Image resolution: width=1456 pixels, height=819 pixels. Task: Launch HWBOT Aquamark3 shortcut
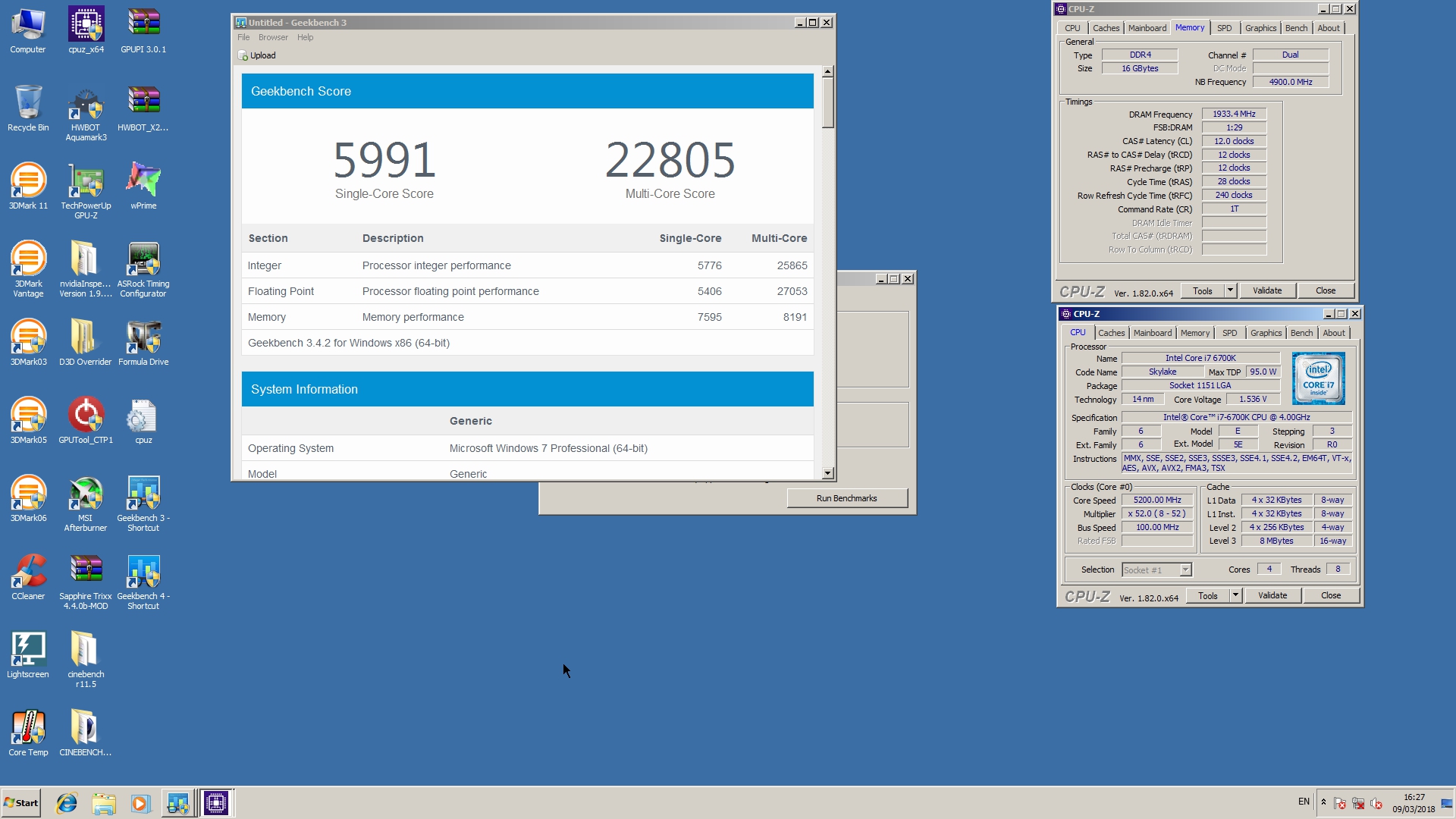(86, 114)
